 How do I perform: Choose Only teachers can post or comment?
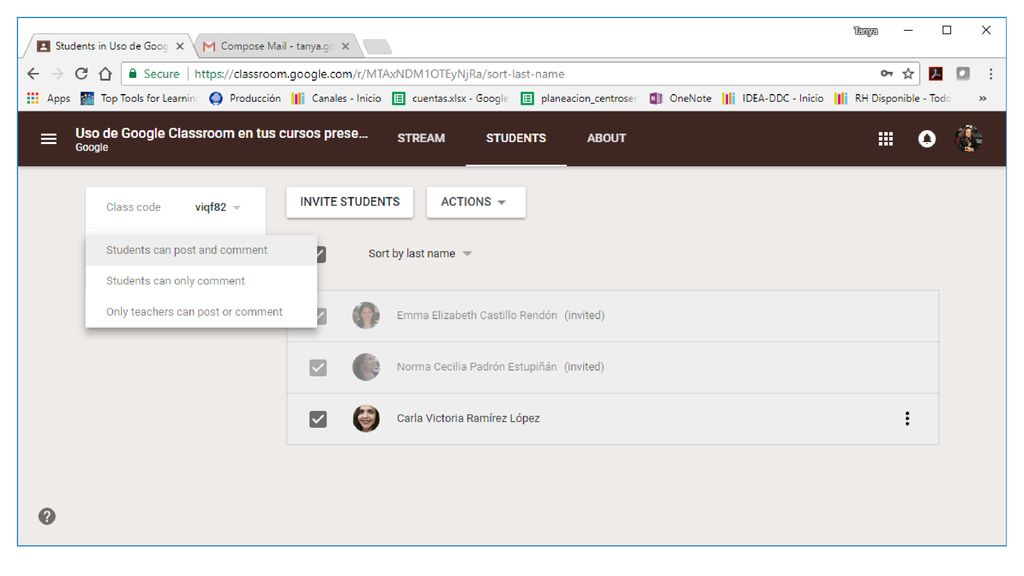(x=201, y=312)
